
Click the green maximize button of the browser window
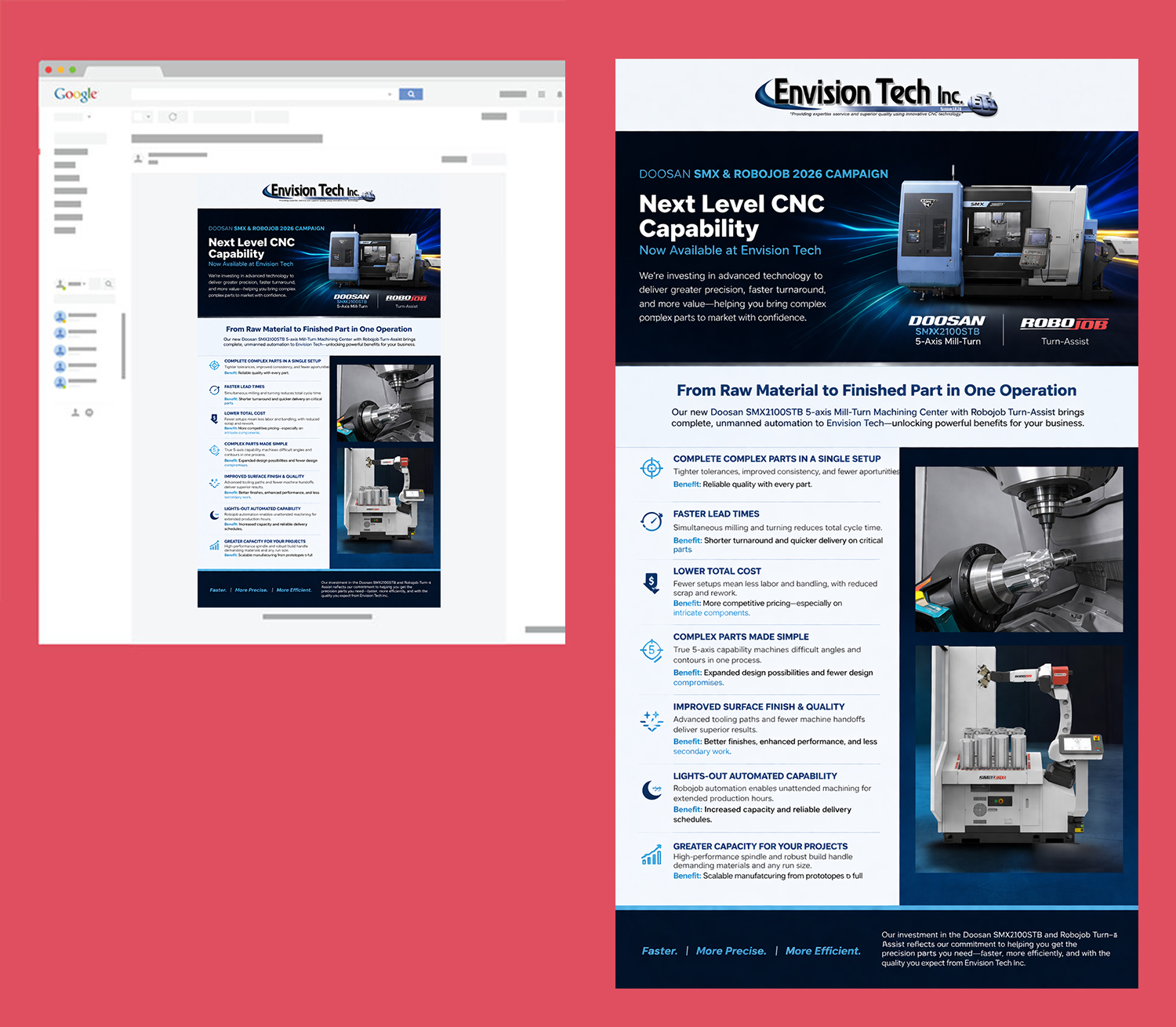pyautogui.click(x=73, y=70)
